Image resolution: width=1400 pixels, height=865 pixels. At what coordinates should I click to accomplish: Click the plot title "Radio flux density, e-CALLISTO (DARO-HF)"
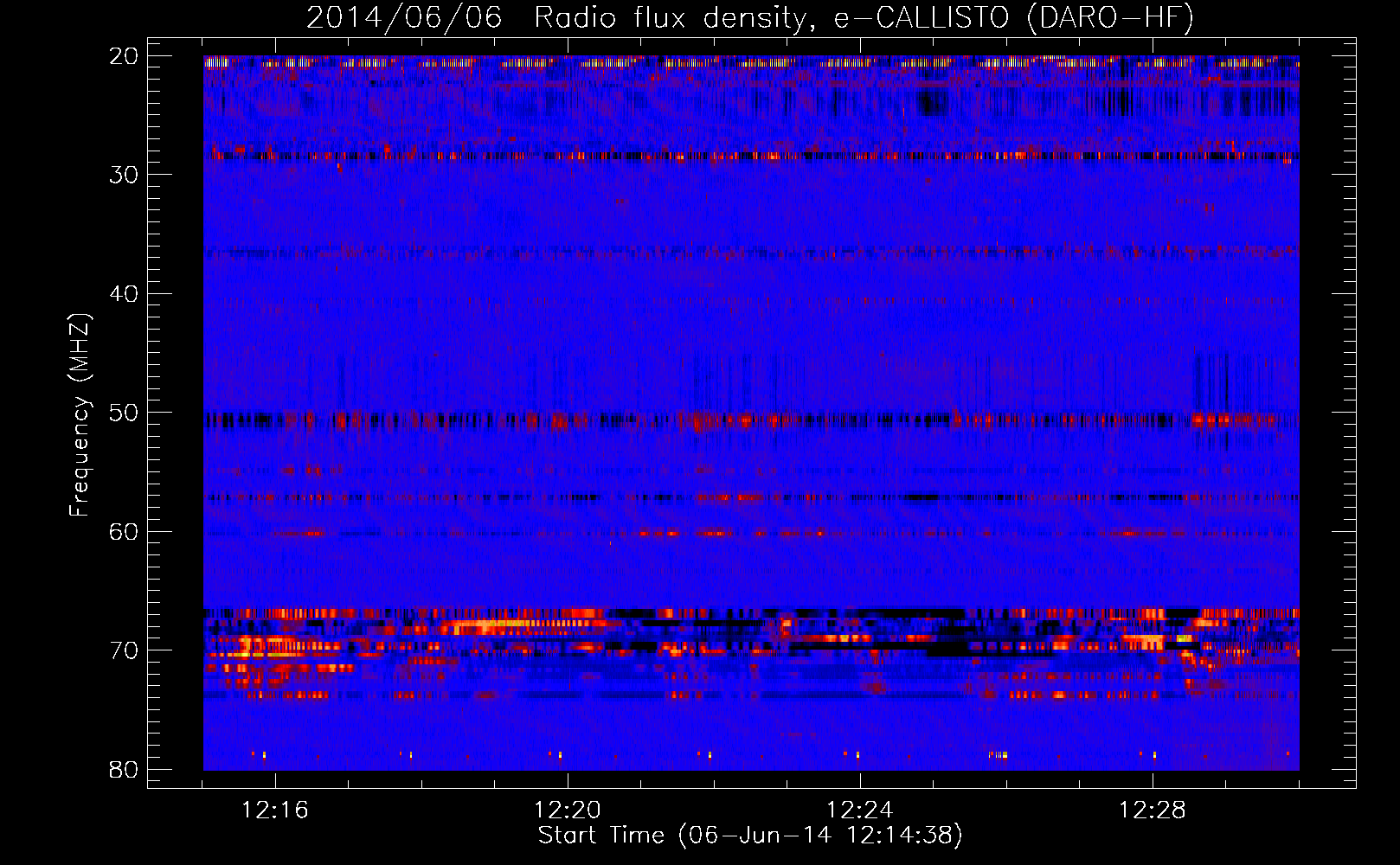point(864,18)
